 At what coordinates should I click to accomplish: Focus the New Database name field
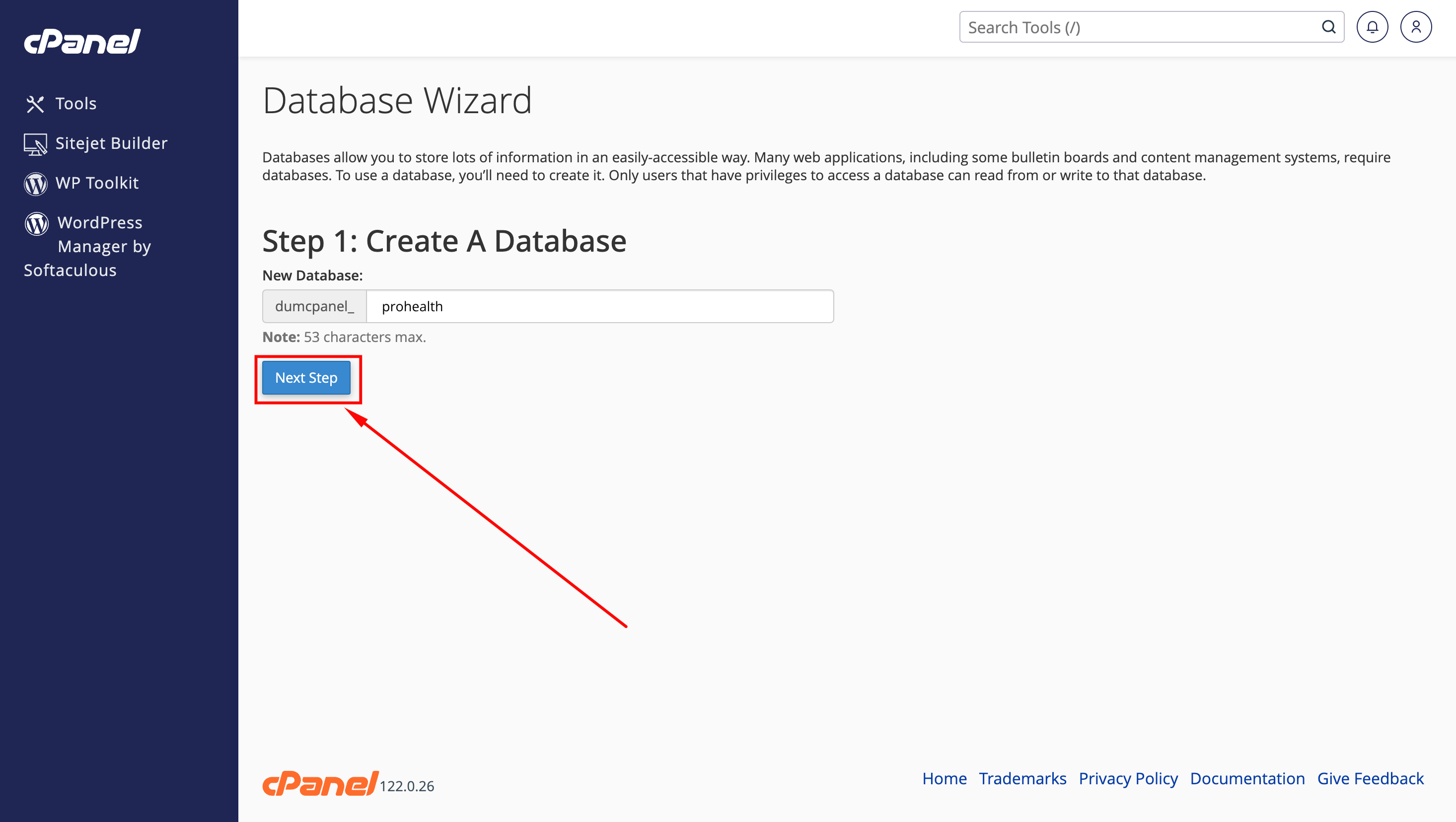click(x=600, y=306)
